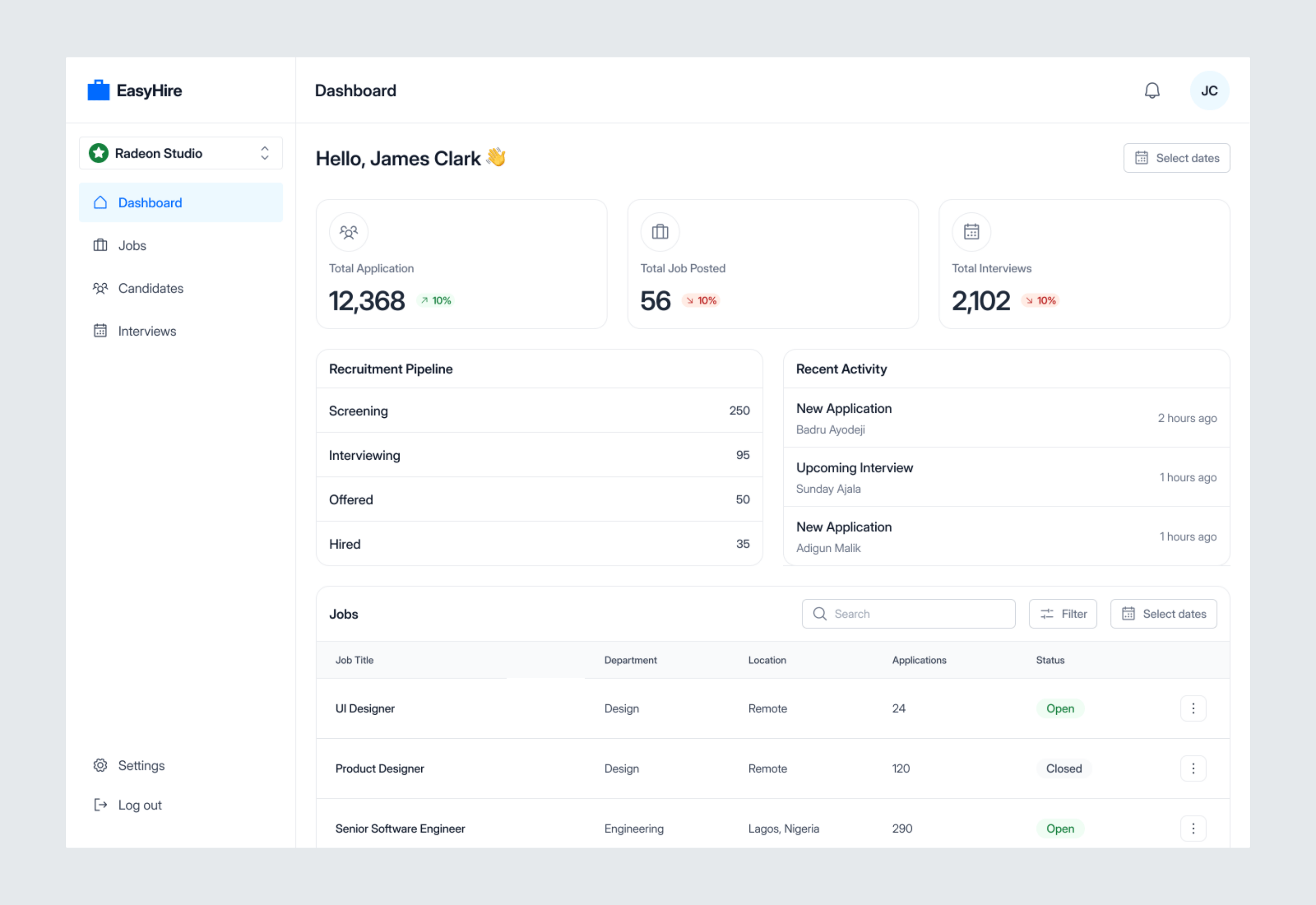Click the Candidates people icon in sidebar

pos(101,288)
